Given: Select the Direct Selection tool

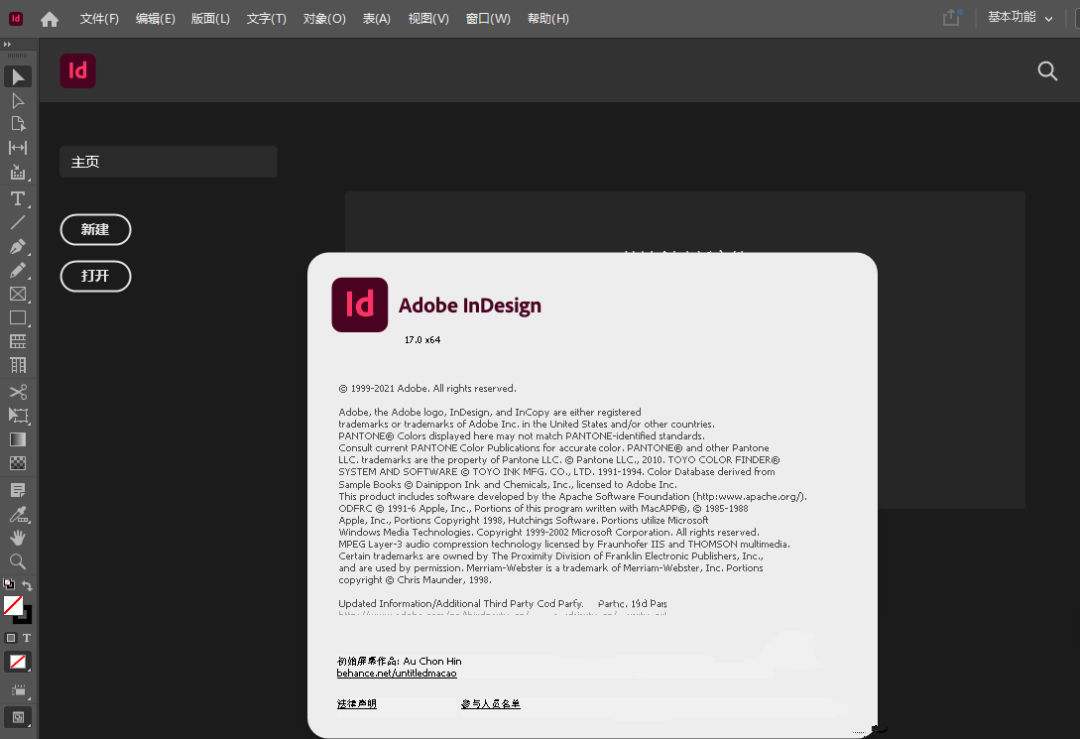Looking at the screenshot, I should click(18, 101).
